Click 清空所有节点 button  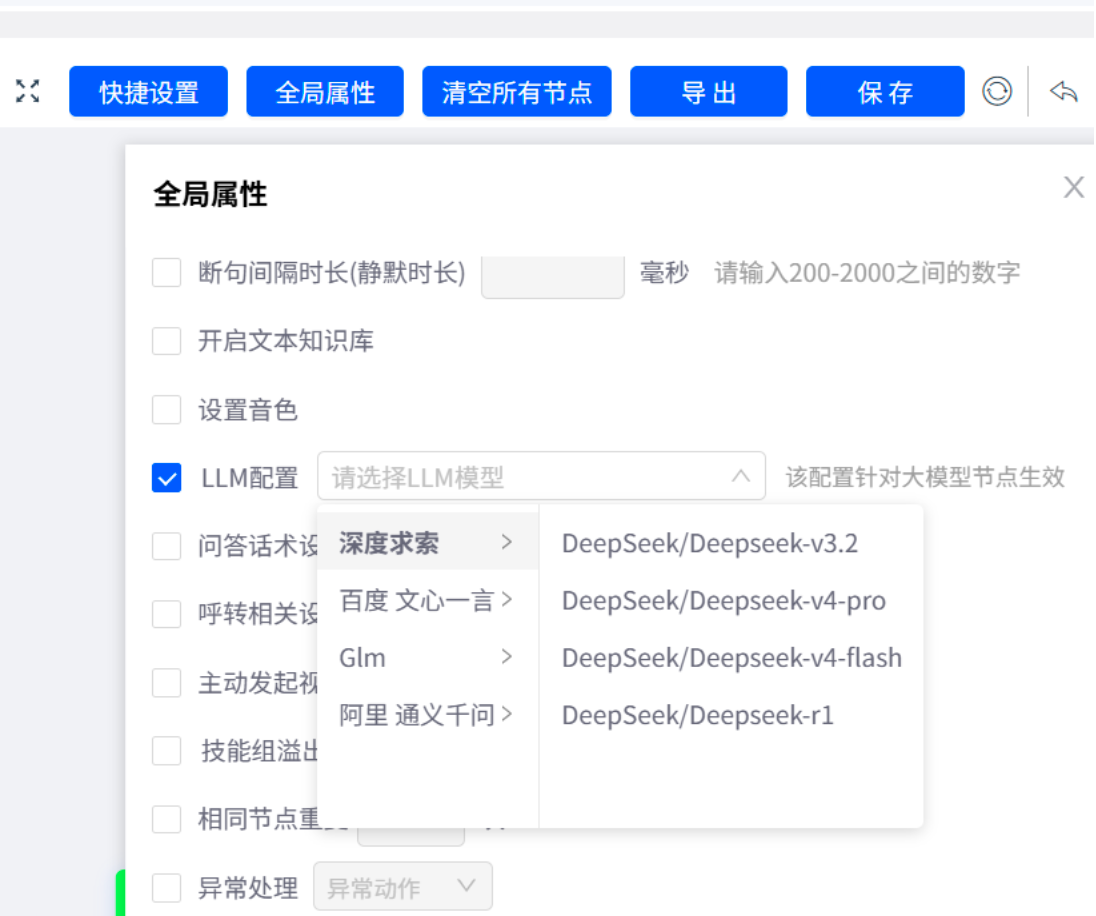[517, 92]
